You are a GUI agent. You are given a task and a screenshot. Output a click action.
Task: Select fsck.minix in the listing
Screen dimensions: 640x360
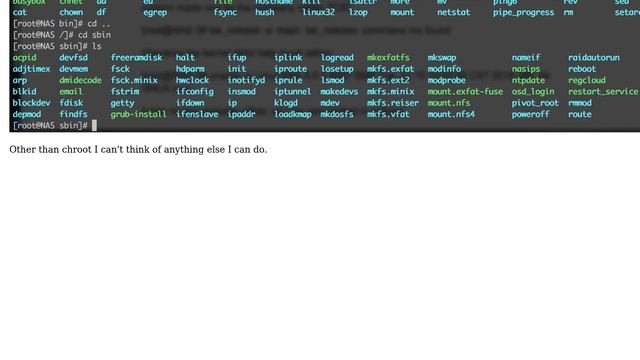(134, 80)
